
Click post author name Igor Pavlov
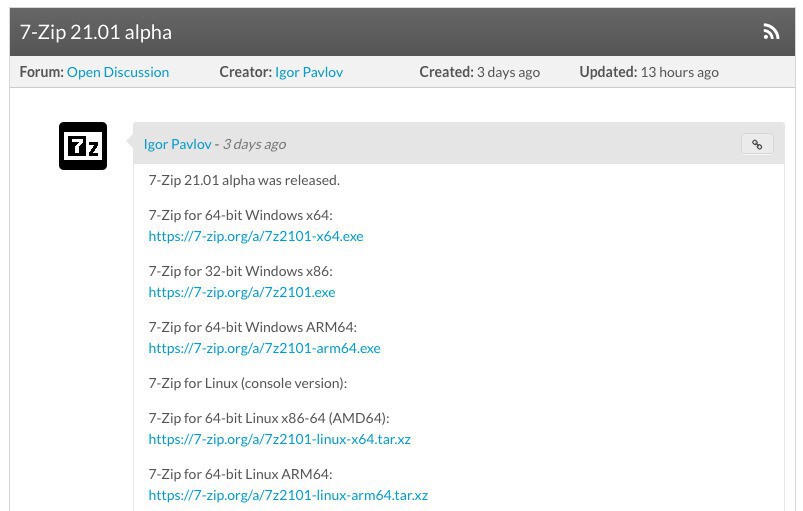click(178, 144)
